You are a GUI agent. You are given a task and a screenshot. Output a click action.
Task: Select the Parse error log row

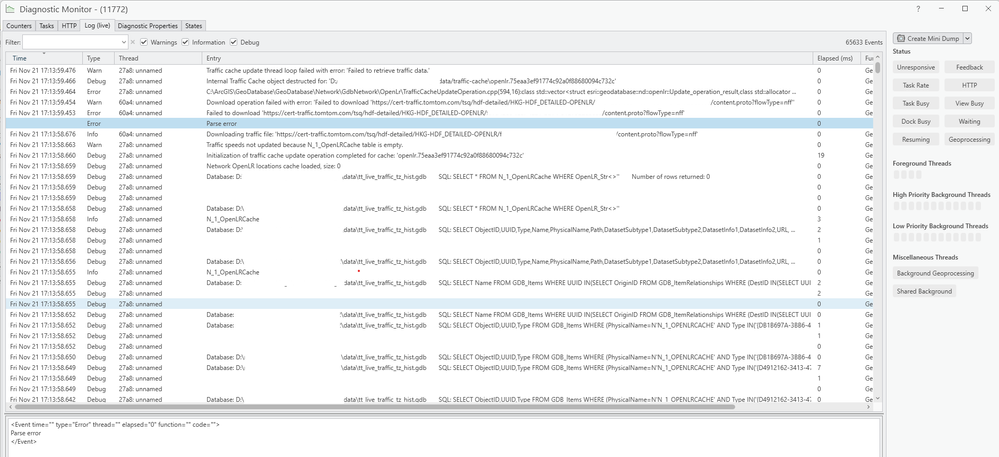pyautogui.click(x=400, y=123)
